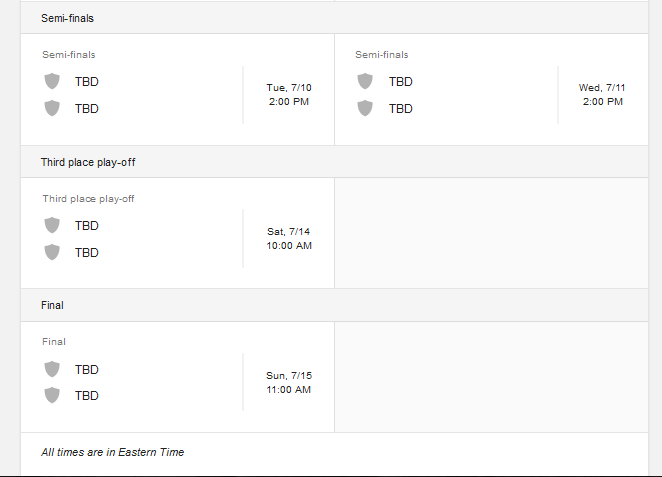Screen dimensions: 662x477
Task: Click top team shield in Wednesday semi-final
Action: coord(366,81)
